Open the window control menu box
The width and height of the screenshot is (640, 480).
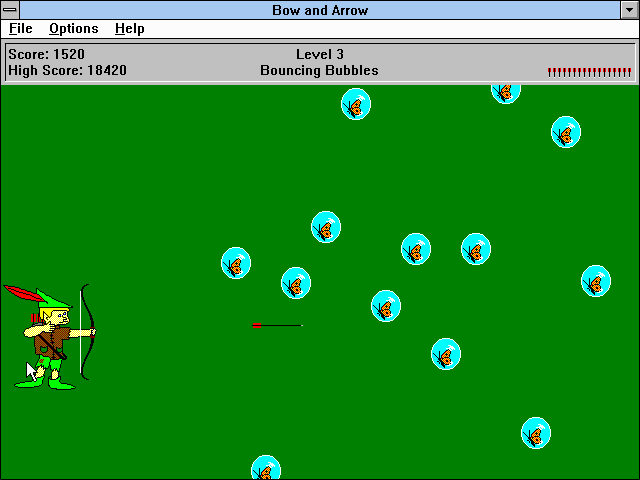tap(11, 10)
